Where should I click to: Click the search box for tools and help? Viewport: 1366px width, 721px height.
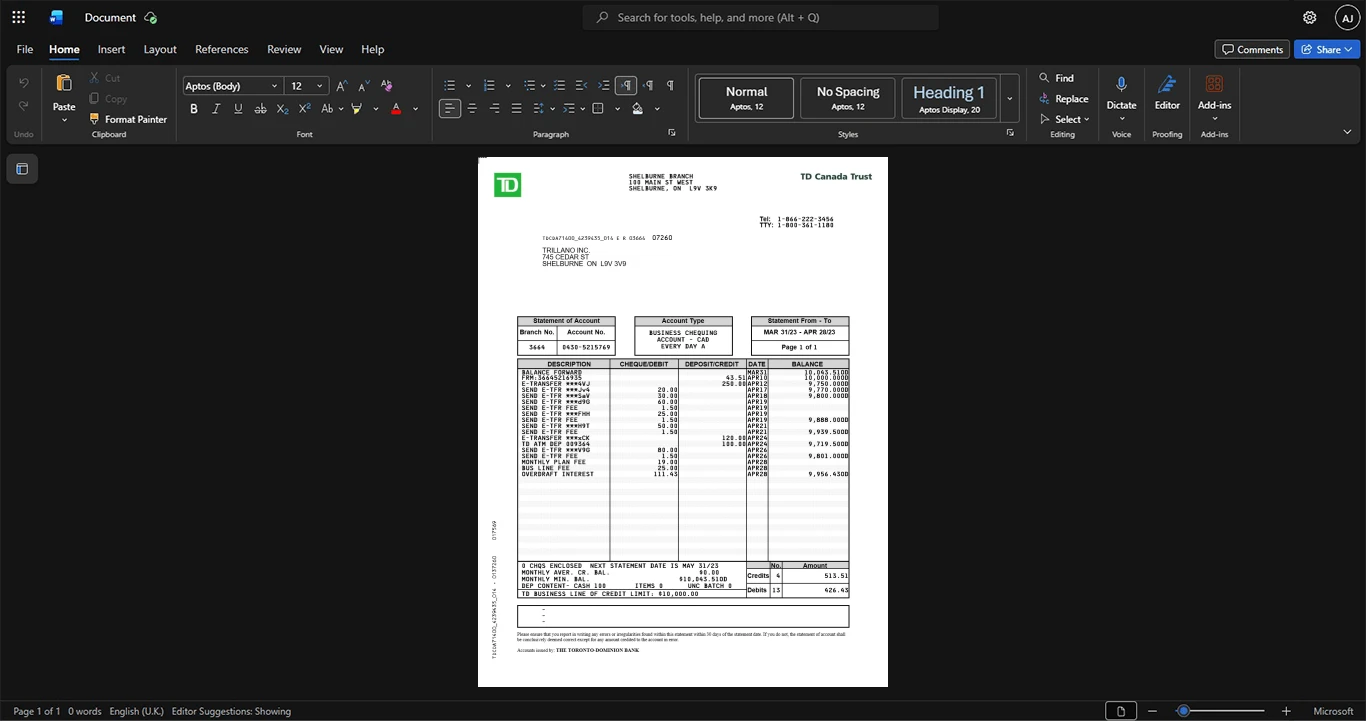761,17
